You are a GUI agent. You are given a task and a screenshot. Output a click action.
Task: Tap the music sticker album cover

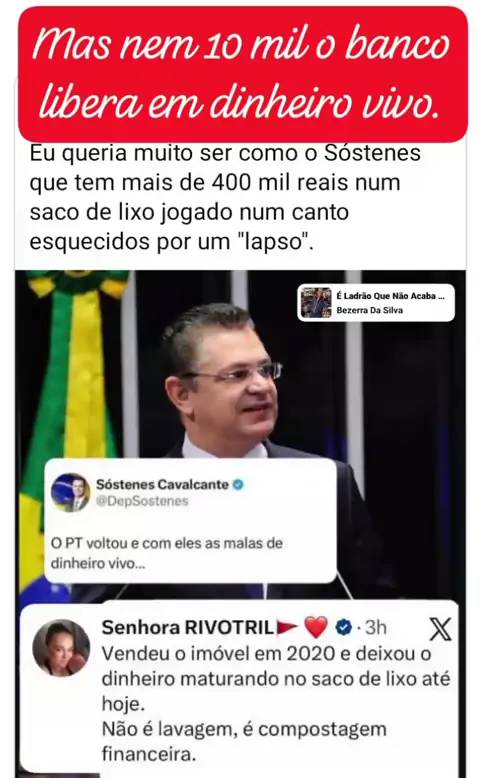(316, 302)
